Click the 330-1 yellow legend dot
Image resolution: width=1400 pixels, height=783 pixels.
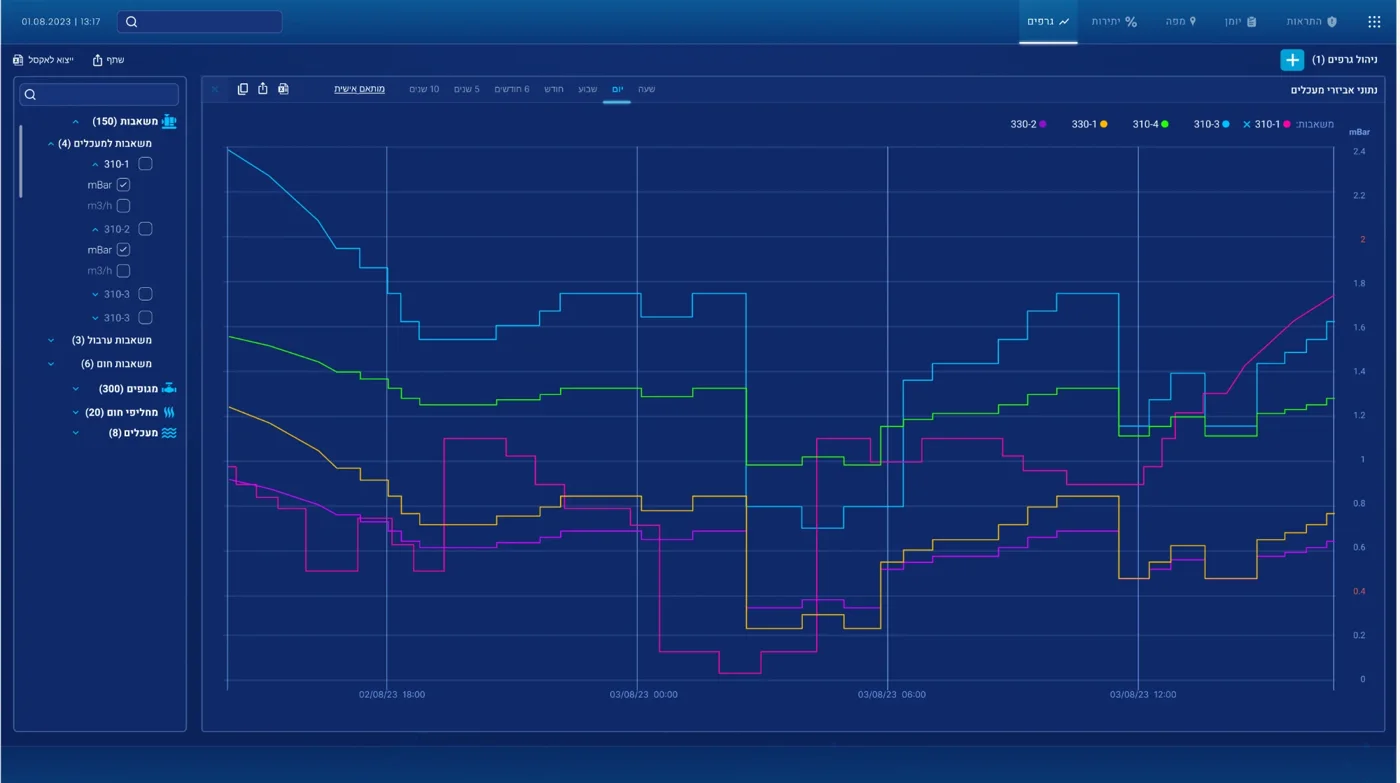(1104, 125)
